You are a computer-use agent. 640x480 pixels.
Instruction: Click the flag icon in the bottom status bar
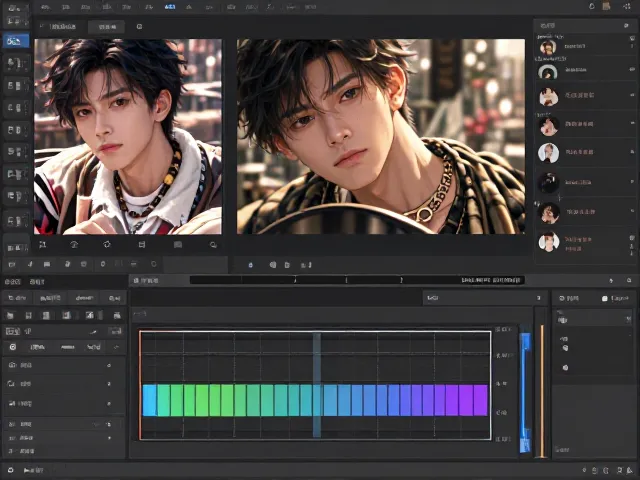[27, 470]
